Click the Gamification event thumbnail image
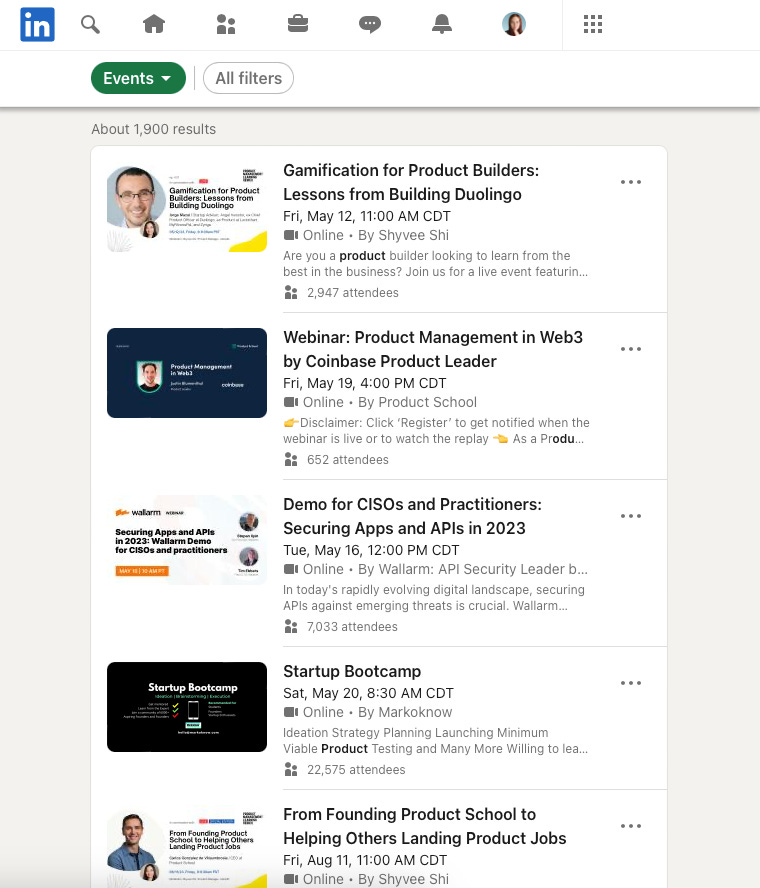This screenshot has width=760, height=888. [x=187, y=209]
